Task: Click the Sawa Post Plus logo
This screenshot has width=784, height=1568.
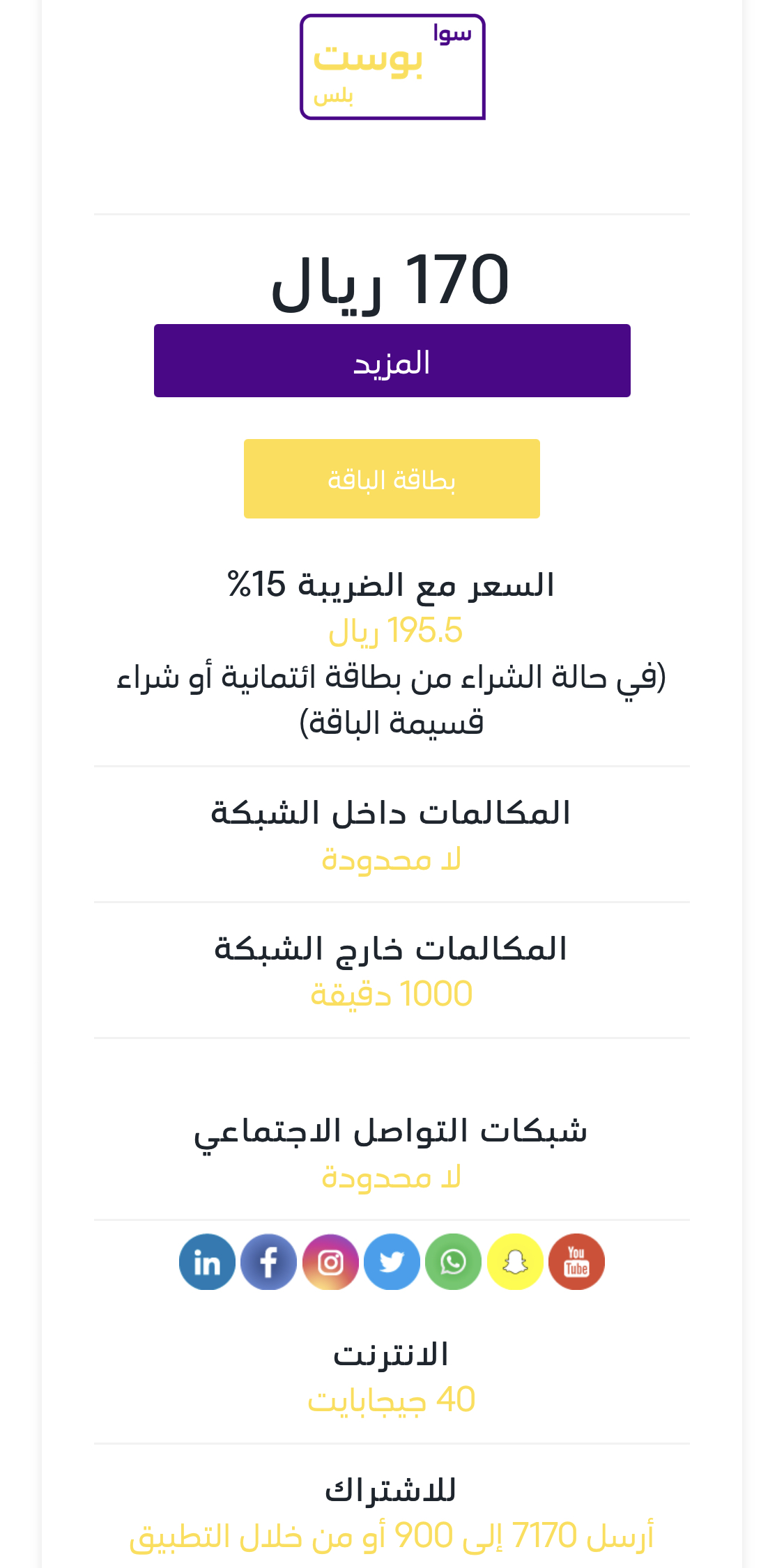Action: (x=392, y=67)
